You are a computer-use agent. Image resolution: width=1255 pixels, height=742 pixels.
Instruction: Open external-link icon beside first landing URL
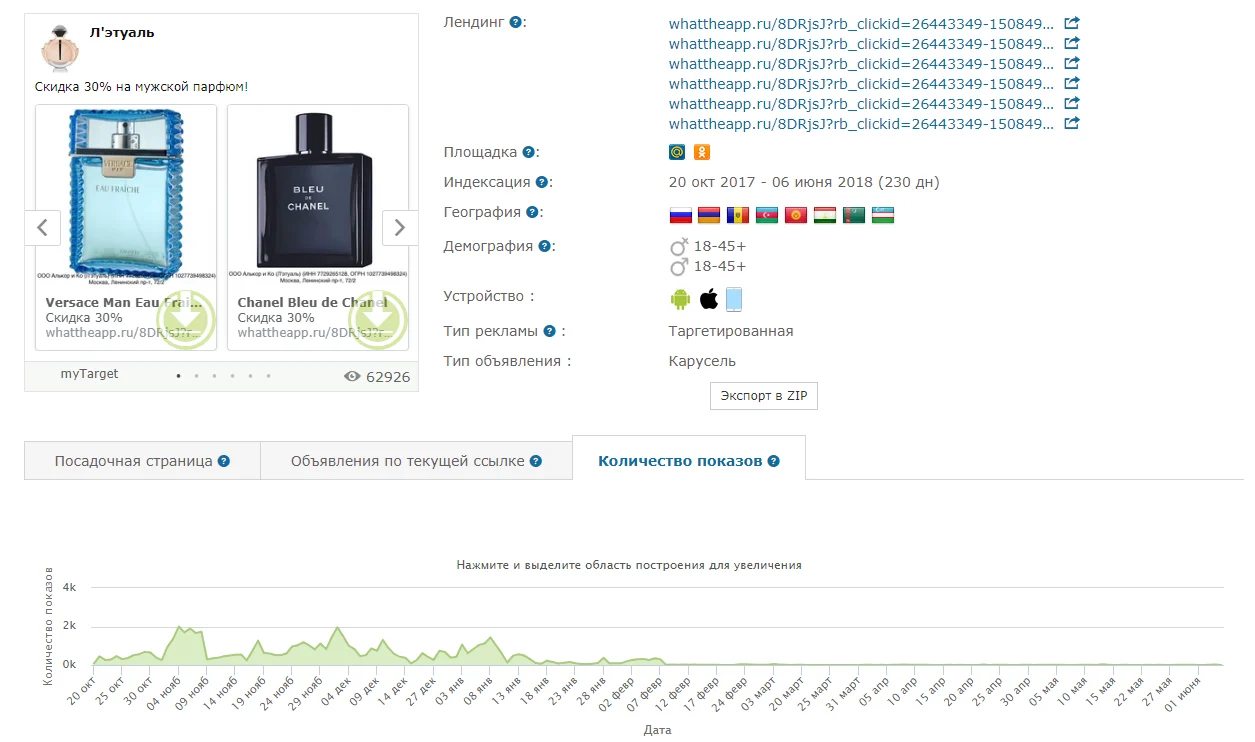pyautogui.click(x=1071, y=23)
